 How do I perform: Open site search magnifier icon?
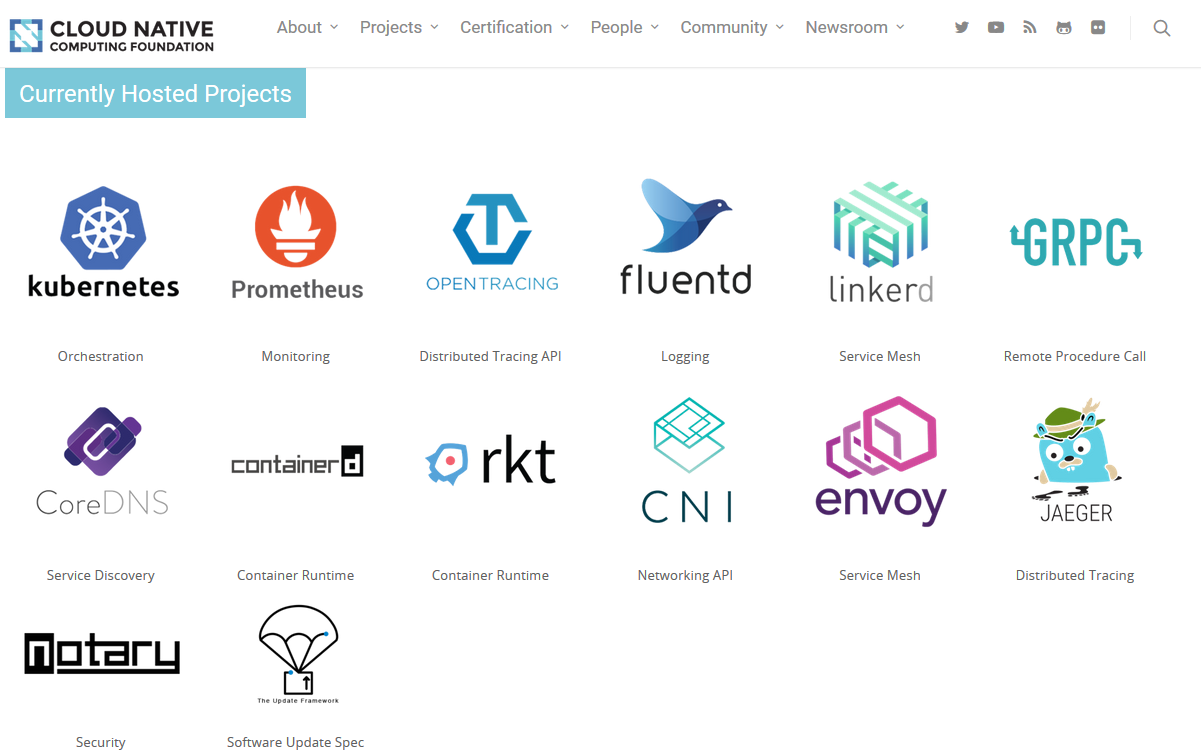(1161, 28)
